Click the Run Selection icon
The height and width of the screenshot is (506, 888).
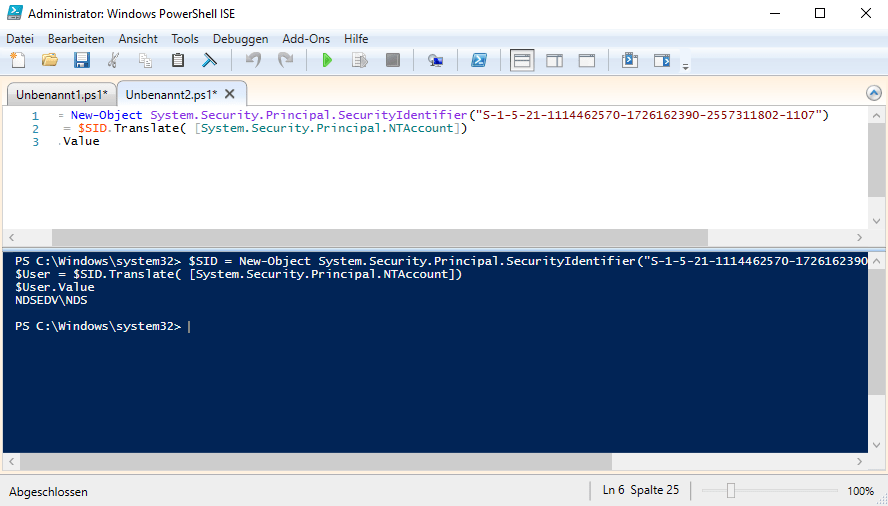coord(359,60)
